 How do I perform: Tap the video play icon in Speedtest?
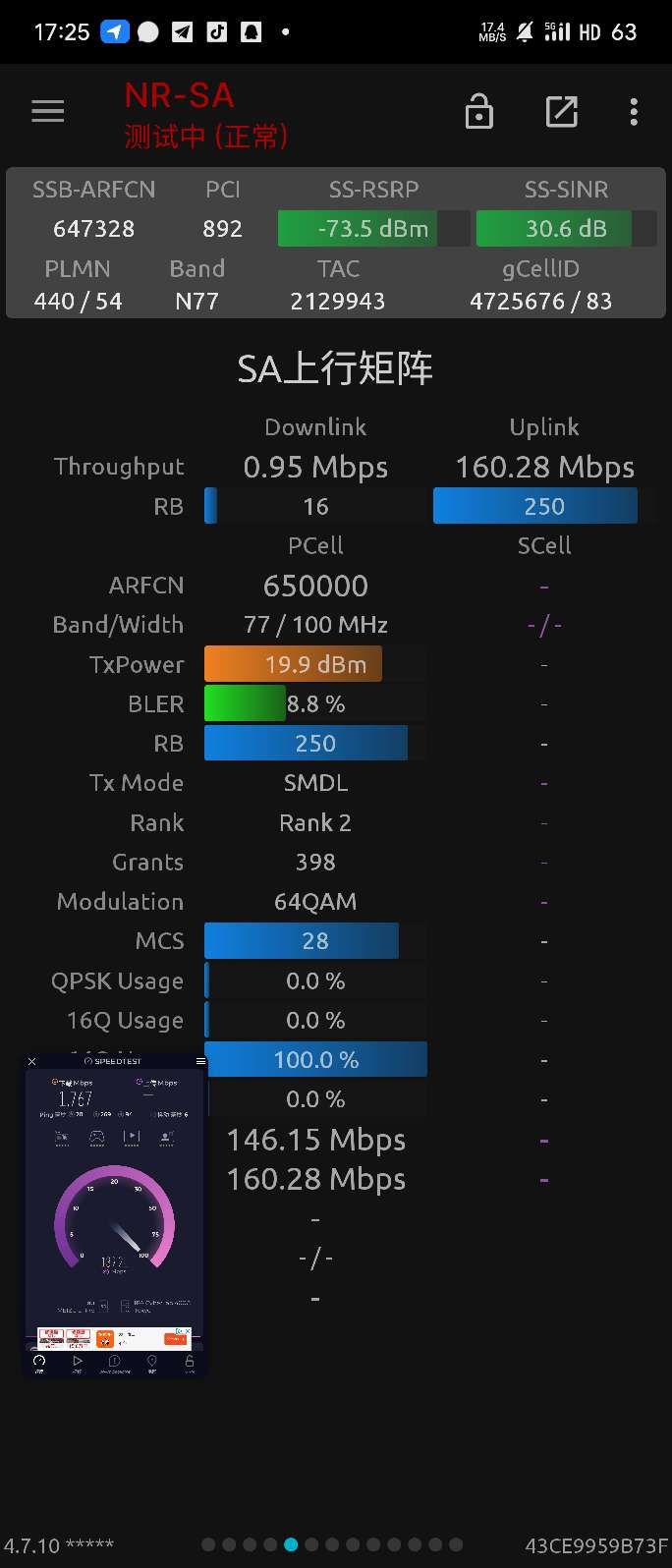132,1137
